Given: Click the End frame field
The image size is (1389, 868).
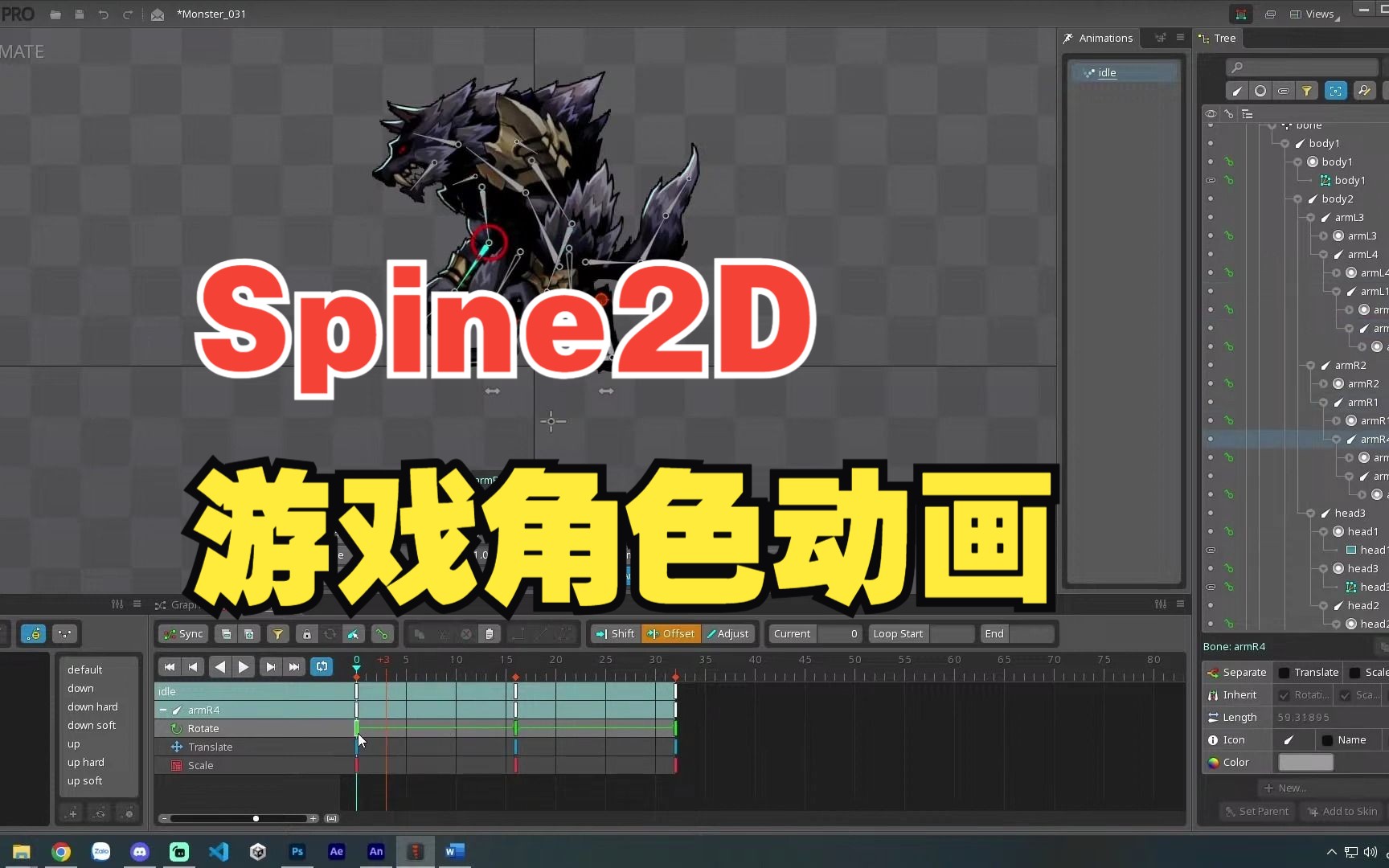Looking at the screenshot, I should pos(1030,634).
